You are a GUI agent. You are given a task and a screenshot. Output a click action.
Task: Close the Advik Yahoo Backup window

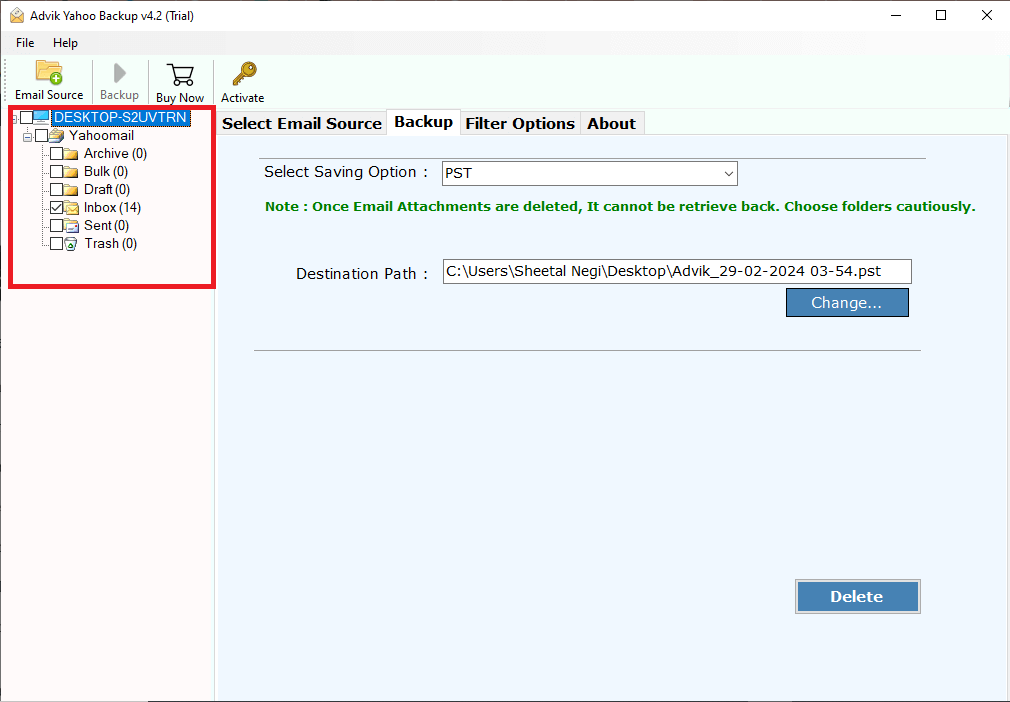(x=986, y=15)
